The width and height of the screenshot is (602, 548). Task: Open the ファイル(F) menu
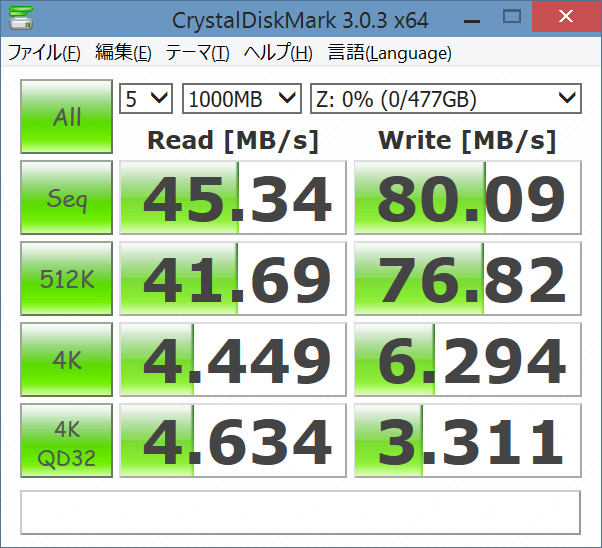coord(44,53)
